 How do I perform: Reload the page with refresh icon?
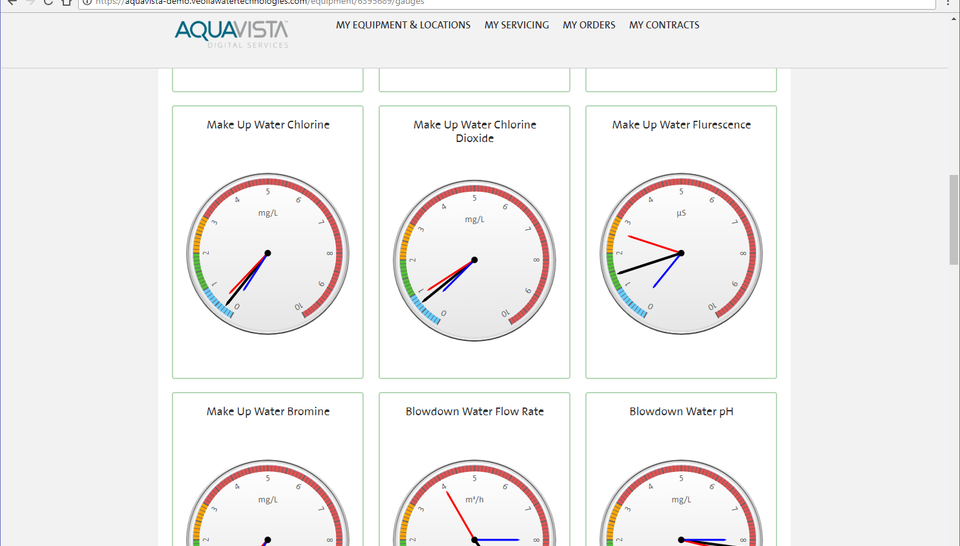coord(48,2)
